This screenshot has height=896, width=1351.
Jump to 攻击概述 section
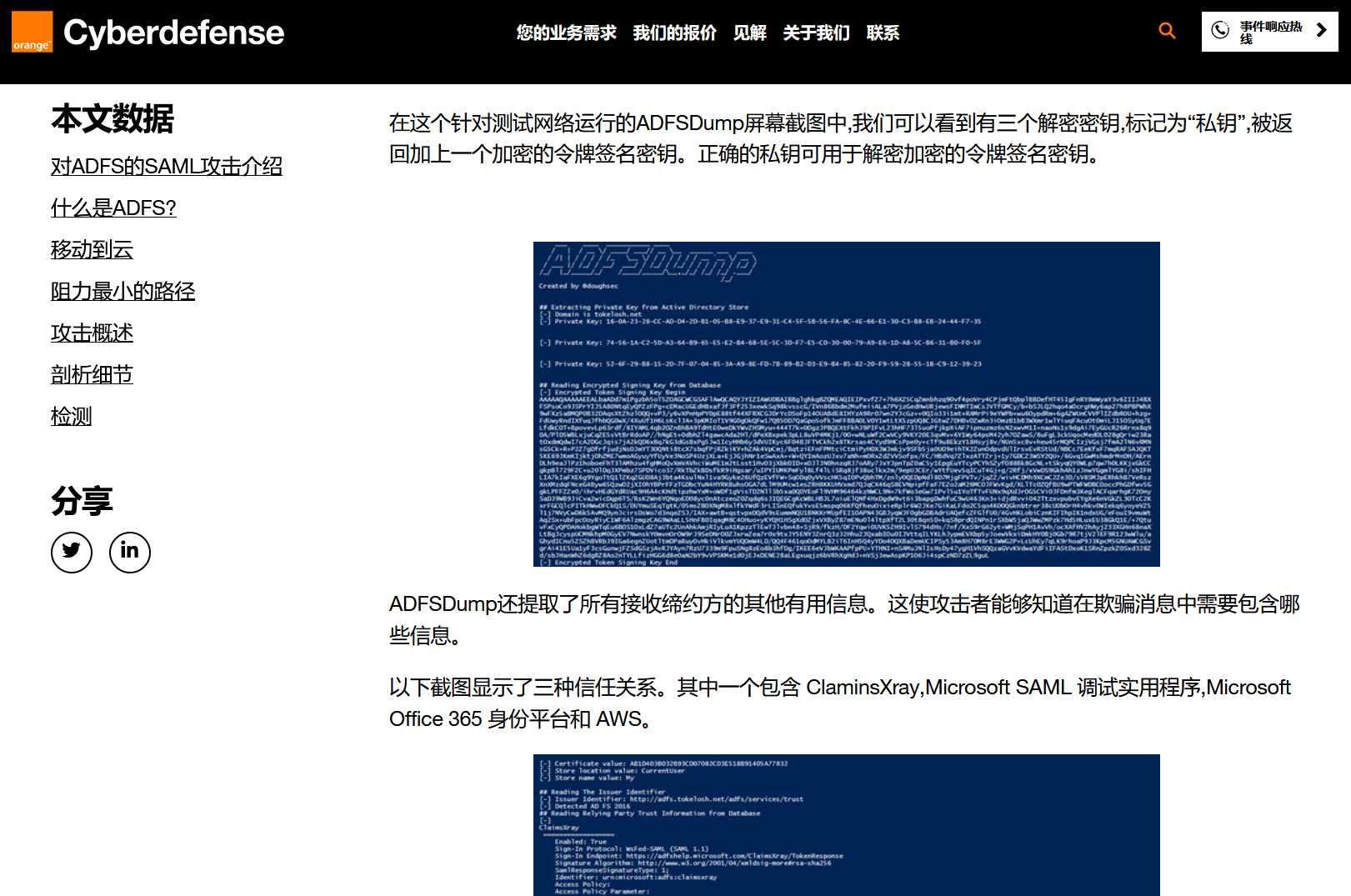tap(92, 333)
